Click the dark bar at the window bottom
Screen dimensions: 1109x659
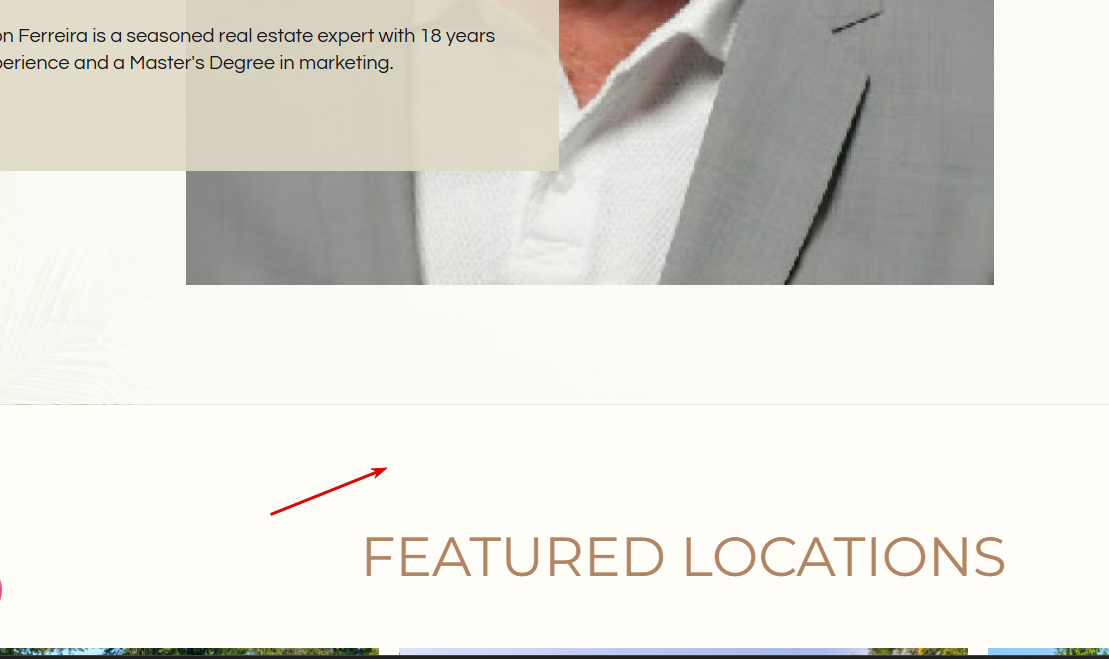click(554, 657)
